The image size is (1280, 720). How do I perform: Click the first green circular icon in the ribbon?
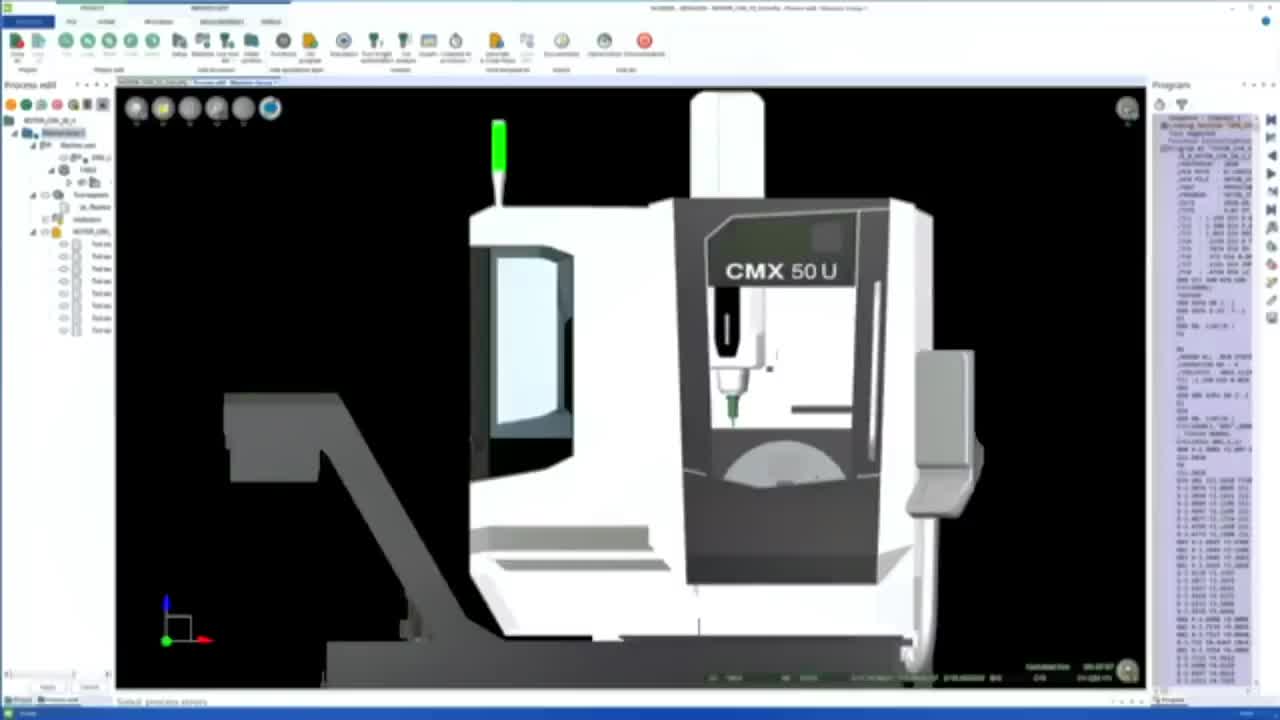[x=65, y=41]
